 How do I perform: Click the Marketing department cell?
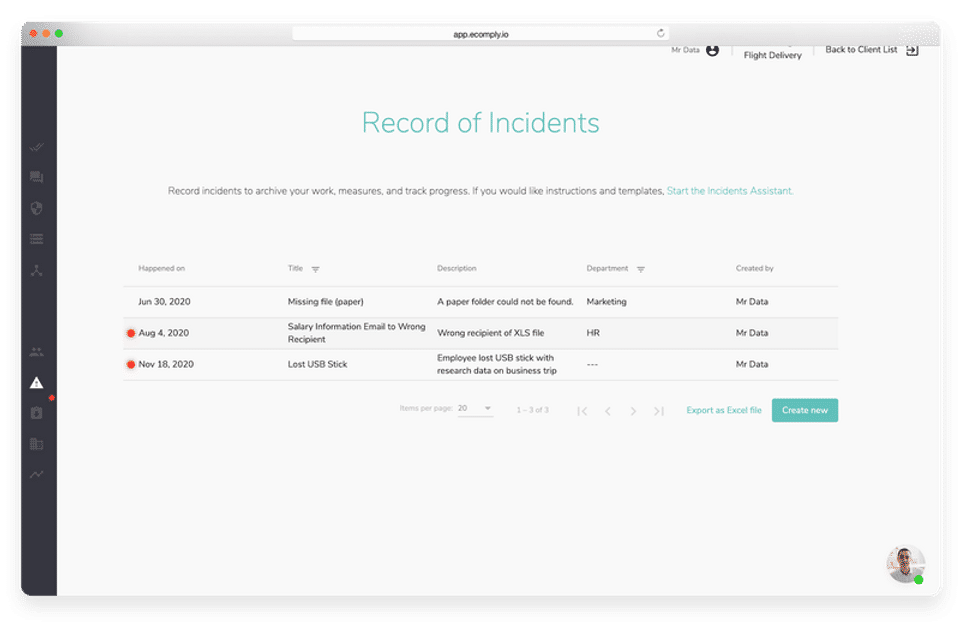[x=606, y=302]
